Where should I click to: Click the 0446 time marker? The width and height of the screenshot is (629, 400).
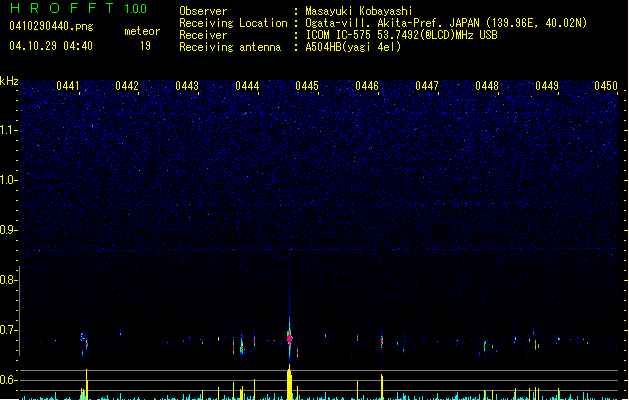pos(367,86)
